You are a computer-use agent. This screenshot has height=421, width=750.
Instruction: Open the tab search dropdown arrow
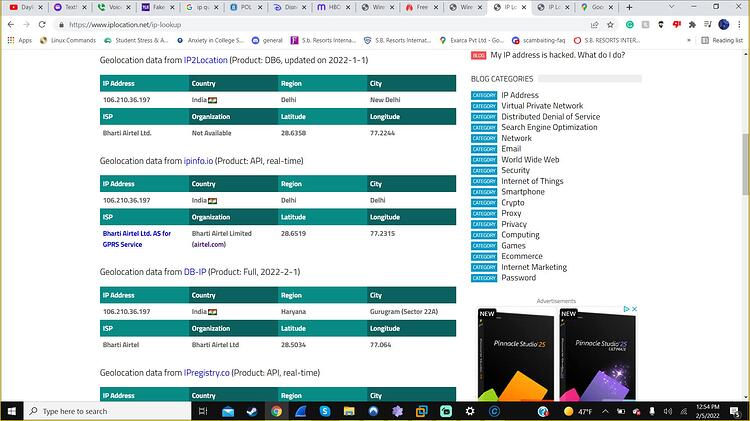[671, 7]
